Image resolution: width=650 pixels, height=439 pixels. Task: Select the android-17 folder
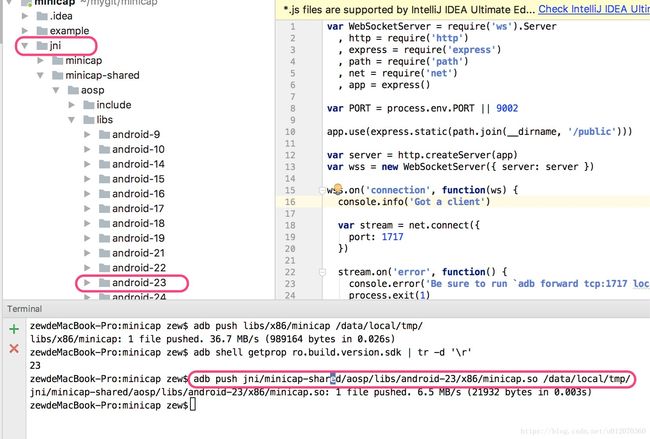point(132,209)
